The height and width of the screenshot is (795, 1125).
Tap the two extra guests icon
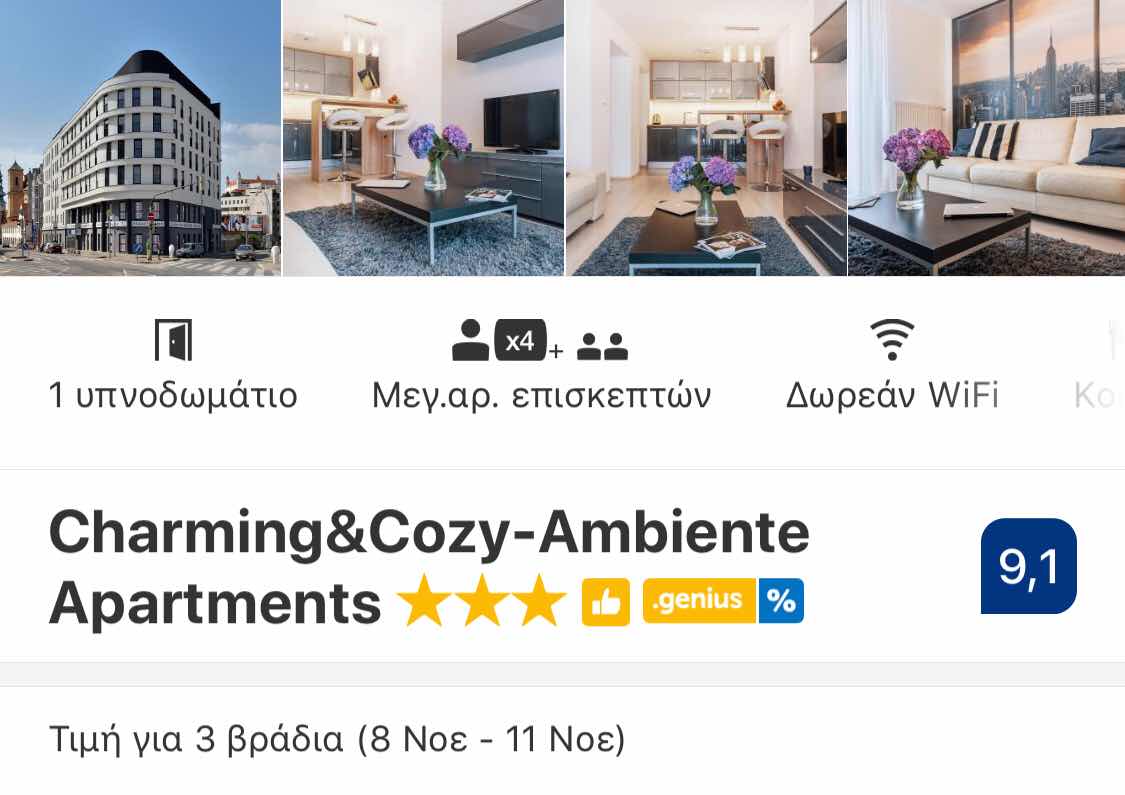tap(603, 347)
